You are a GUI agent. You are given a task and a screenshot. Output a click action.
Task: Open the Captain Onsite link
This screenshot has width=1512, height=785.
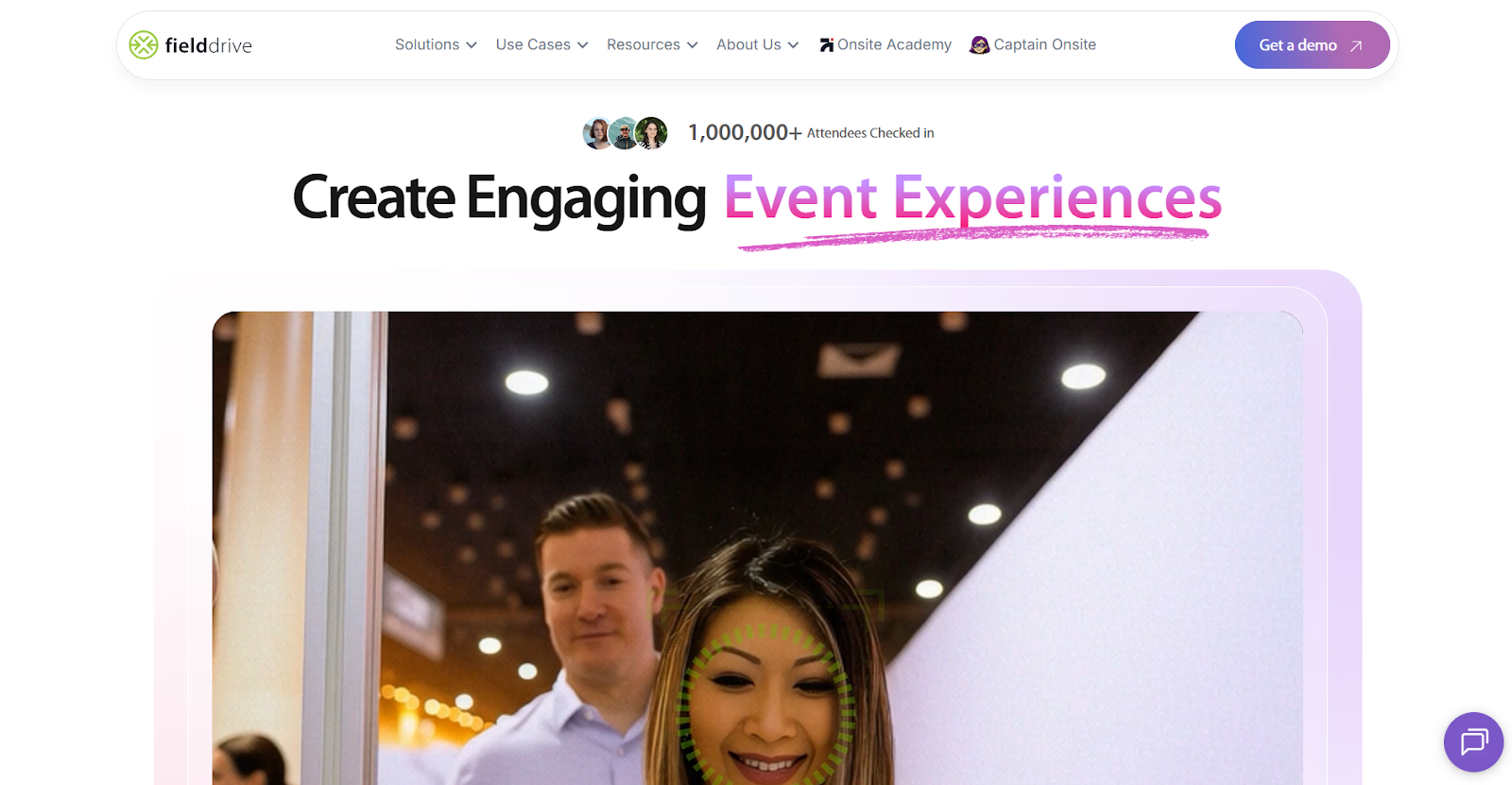pos(1033,44)
